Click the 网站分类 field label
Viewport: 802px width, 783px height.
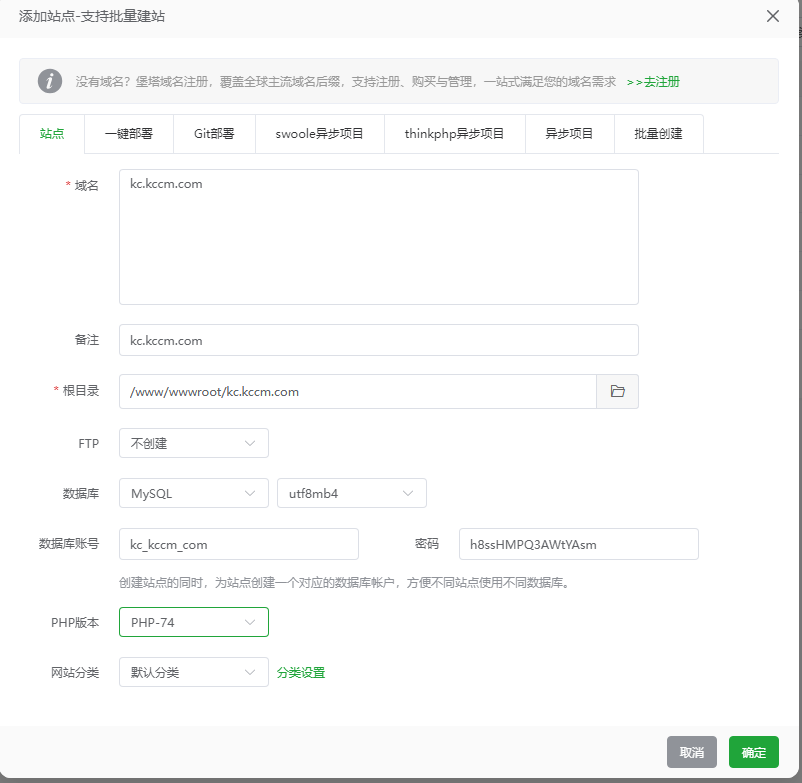click(x=75, y=673)
